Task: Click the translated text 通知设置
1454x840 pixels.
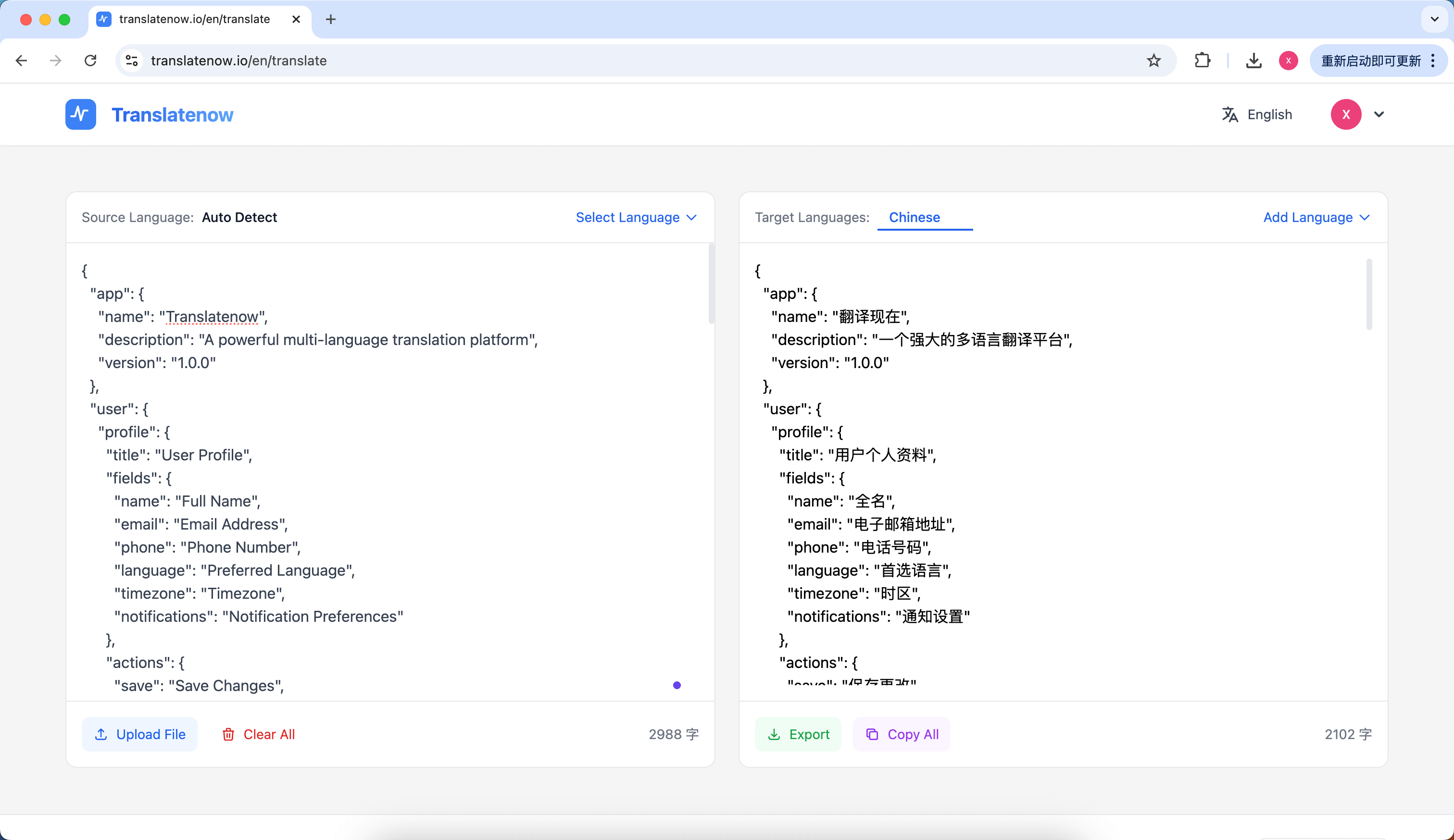Action: (x=932, y=617)
